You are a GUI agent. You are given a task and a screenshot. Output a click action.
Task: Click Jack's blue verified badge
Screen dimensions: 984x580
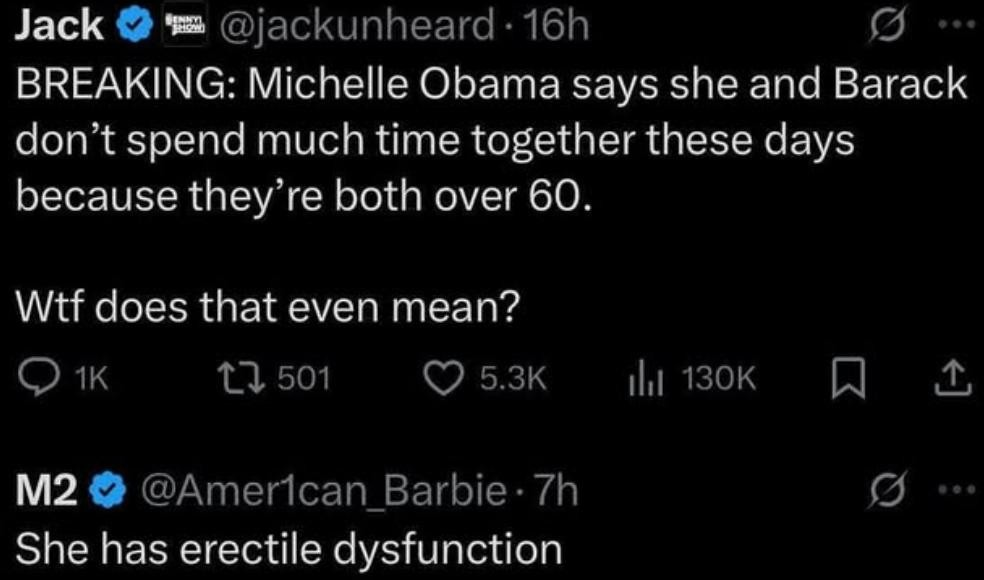(x=133, y=27)
